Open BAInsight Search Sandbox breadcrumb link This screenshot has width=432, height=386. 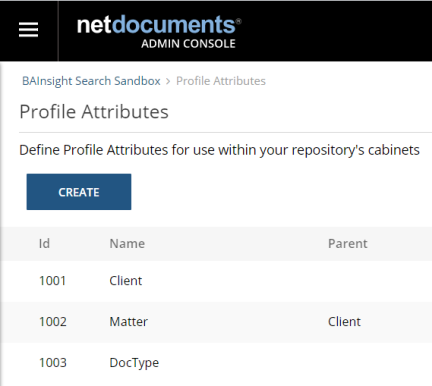tap(91, 81)
